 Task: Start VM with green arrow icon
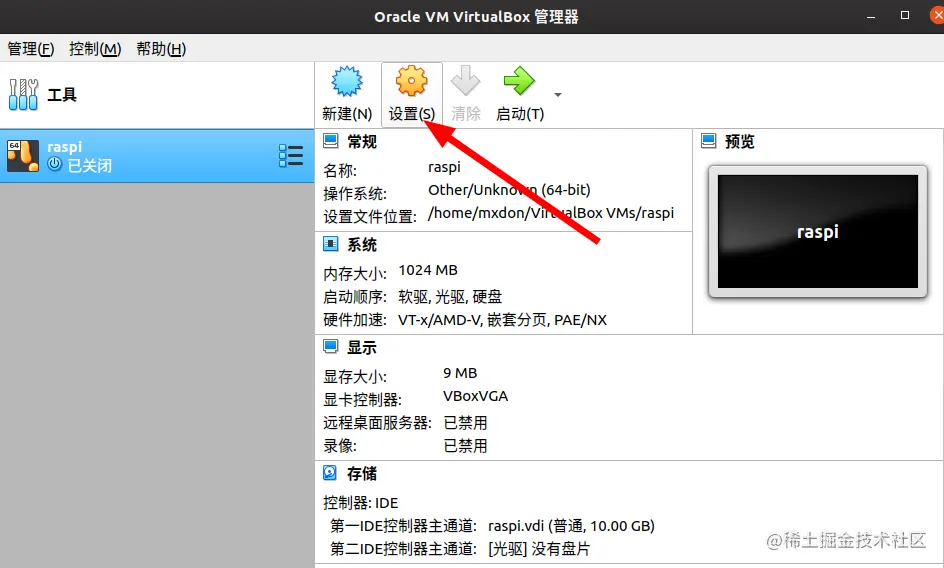pyautogui.click(x=519, y=81)
